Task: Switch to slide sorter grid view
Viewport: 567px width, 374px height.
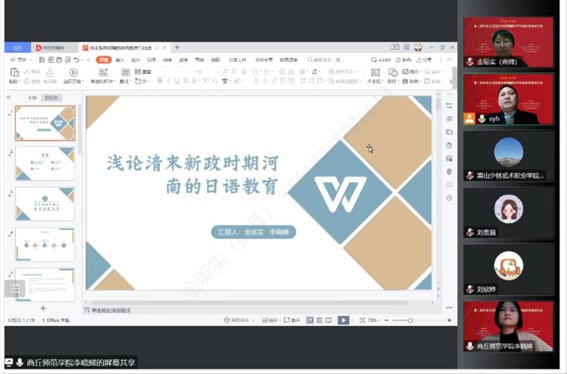Action: [x=319, y=320]
